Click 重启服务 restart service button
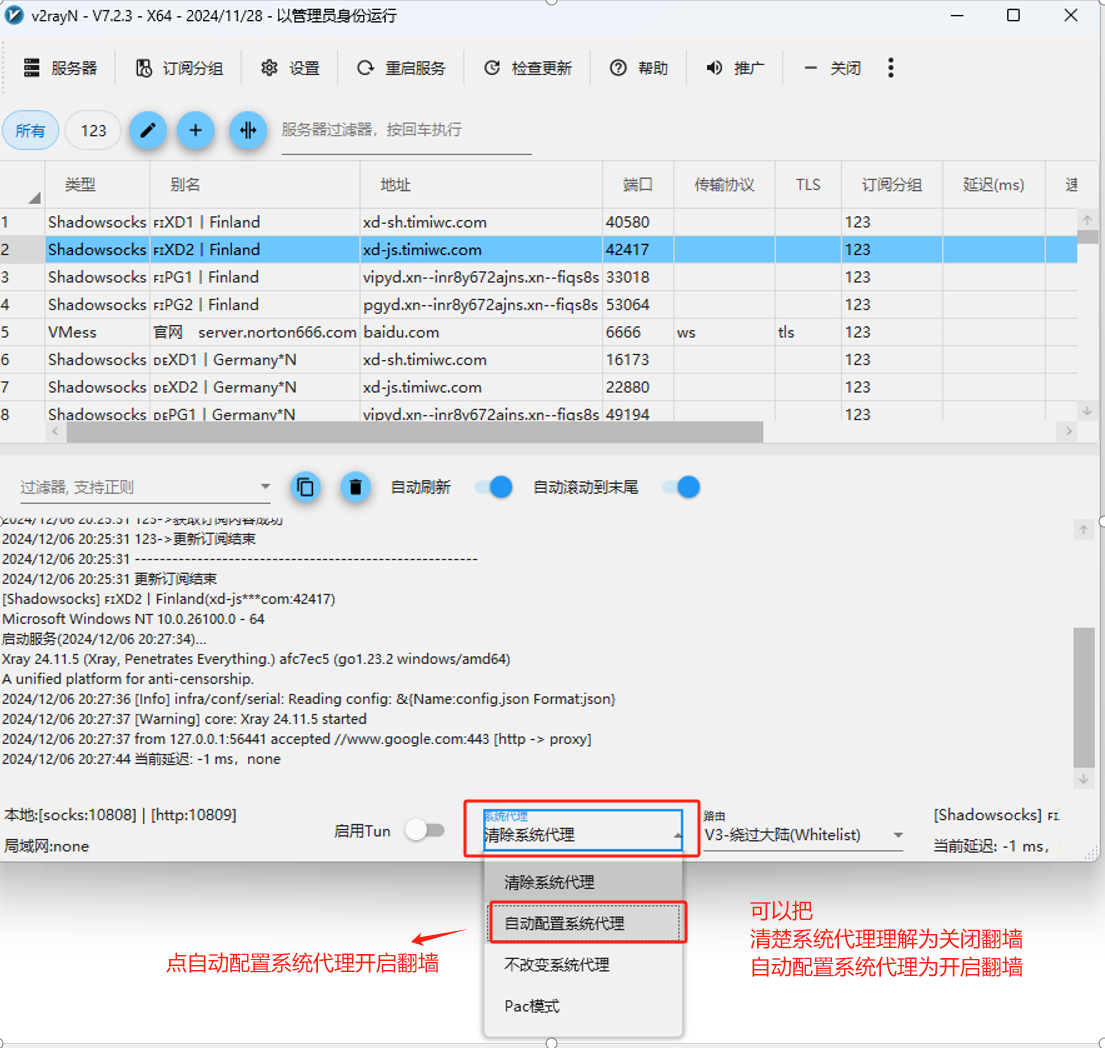Image resolution: width=1105 pixels, height=1048 pixels. pos(402,68)
